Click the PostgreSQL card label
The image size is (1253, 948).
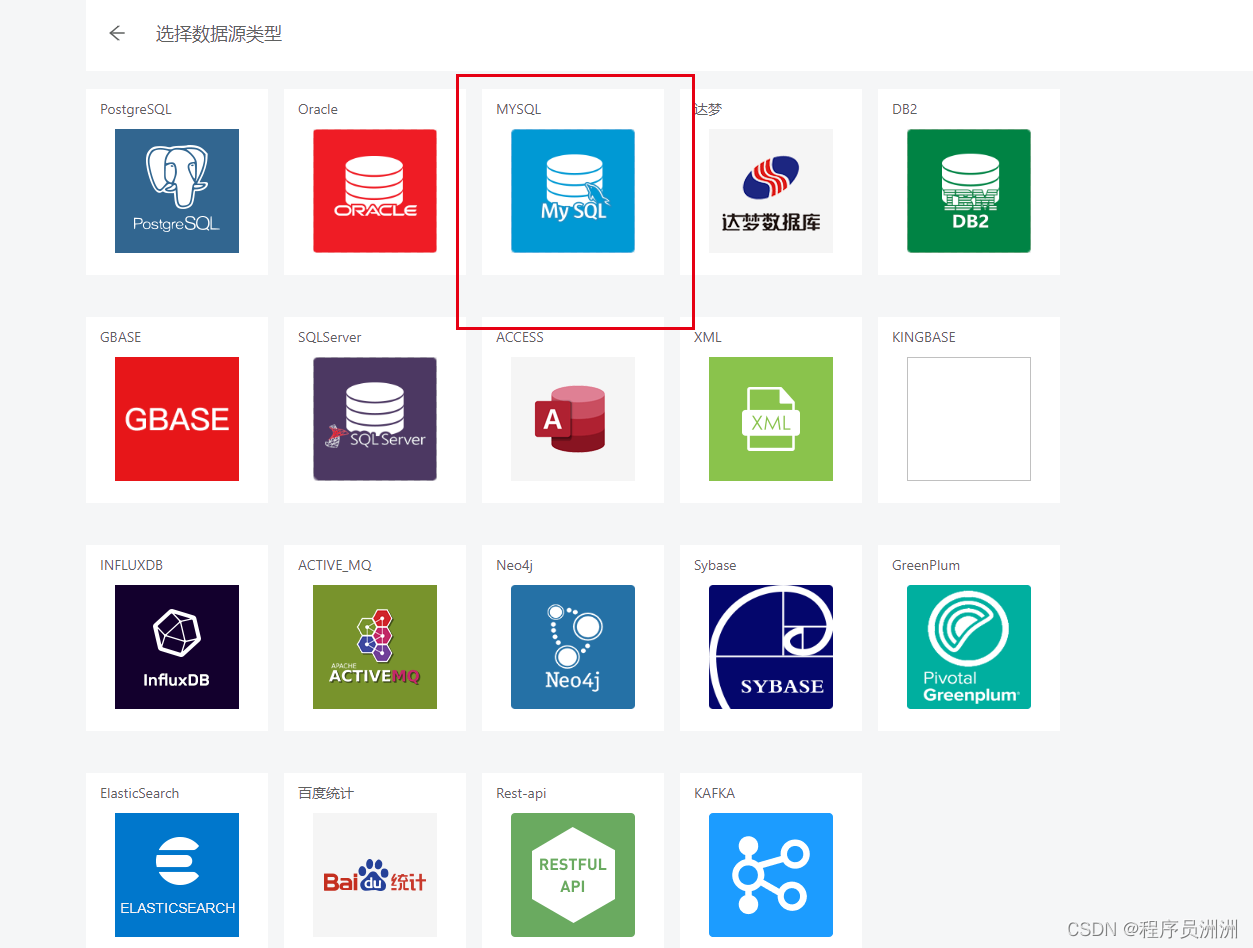point(136,109)
